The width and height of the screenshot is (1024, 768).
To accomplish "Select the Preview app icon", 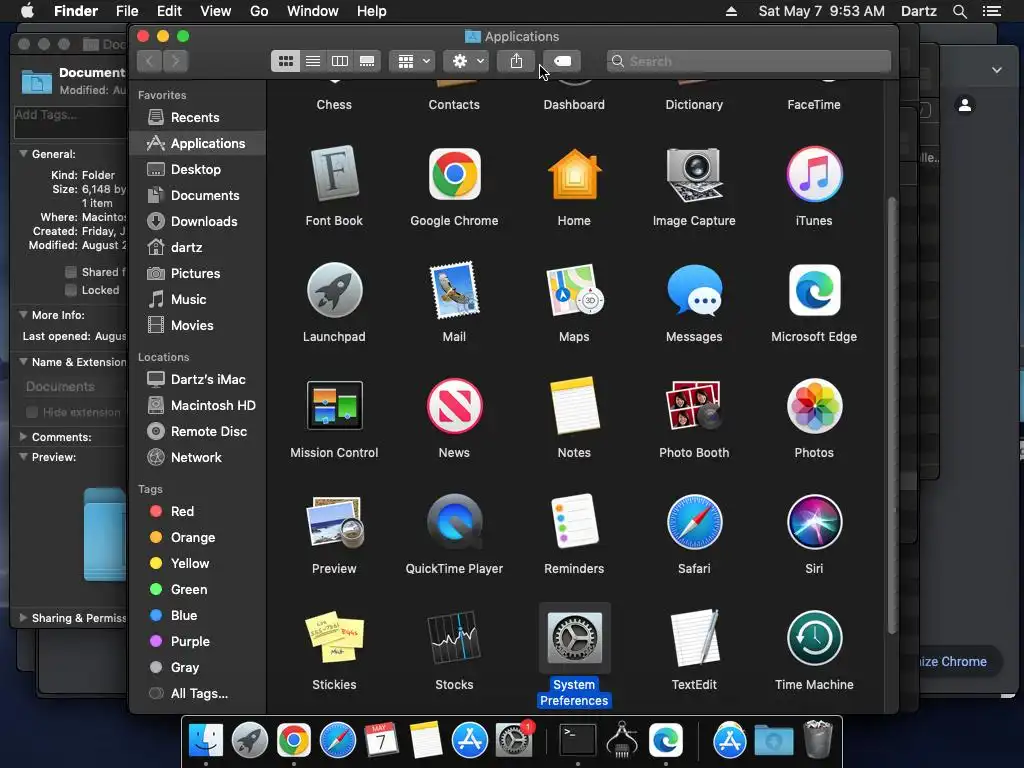I will point(334,522).
